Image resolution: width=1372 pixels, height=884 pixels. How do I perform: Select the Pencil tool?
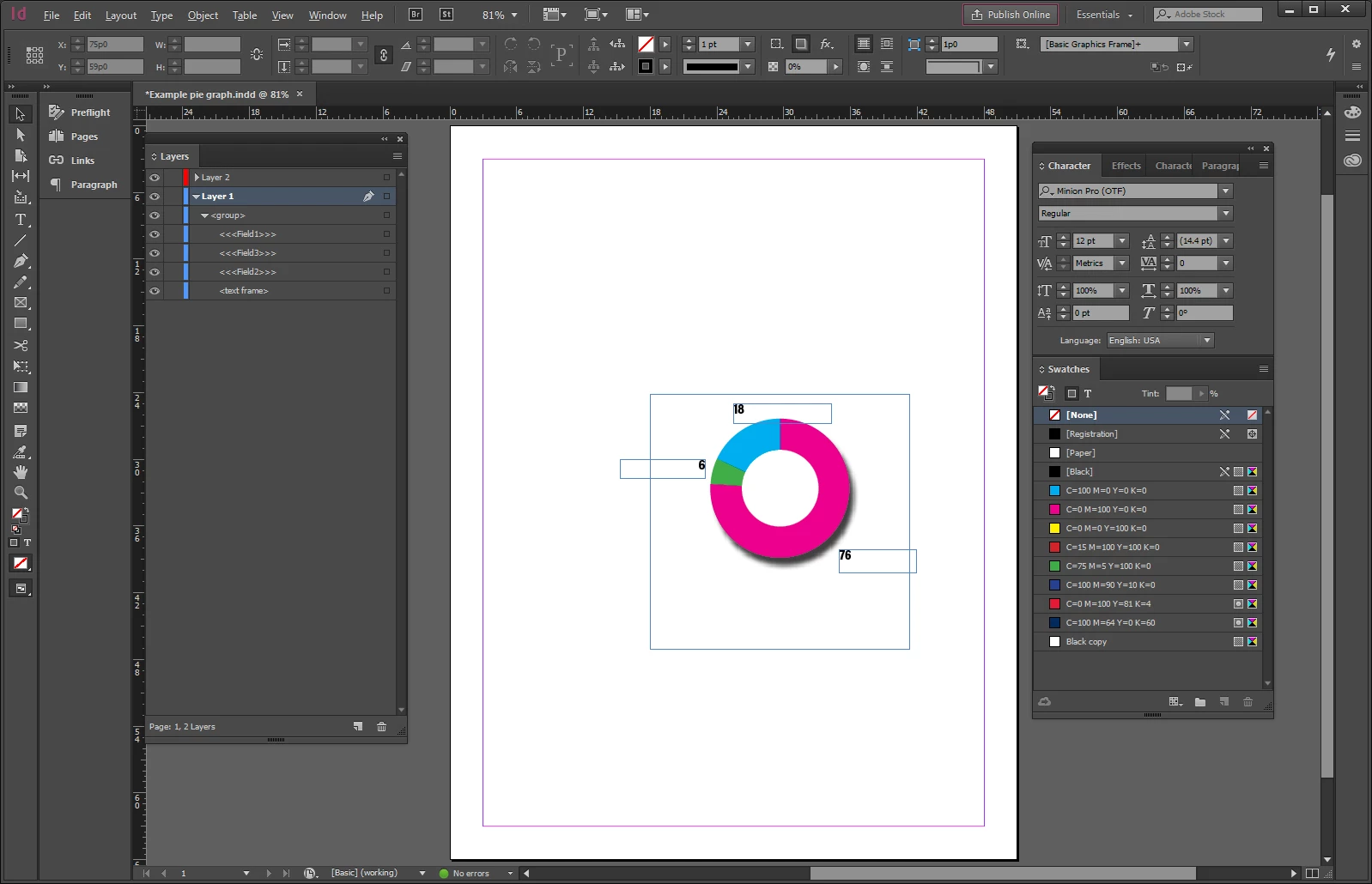tap(21, 282)
